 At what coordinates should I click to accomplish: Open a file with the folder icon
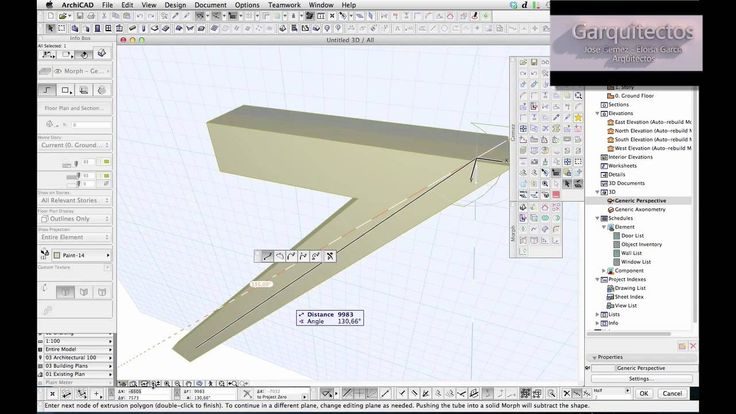tap(62, 16)
